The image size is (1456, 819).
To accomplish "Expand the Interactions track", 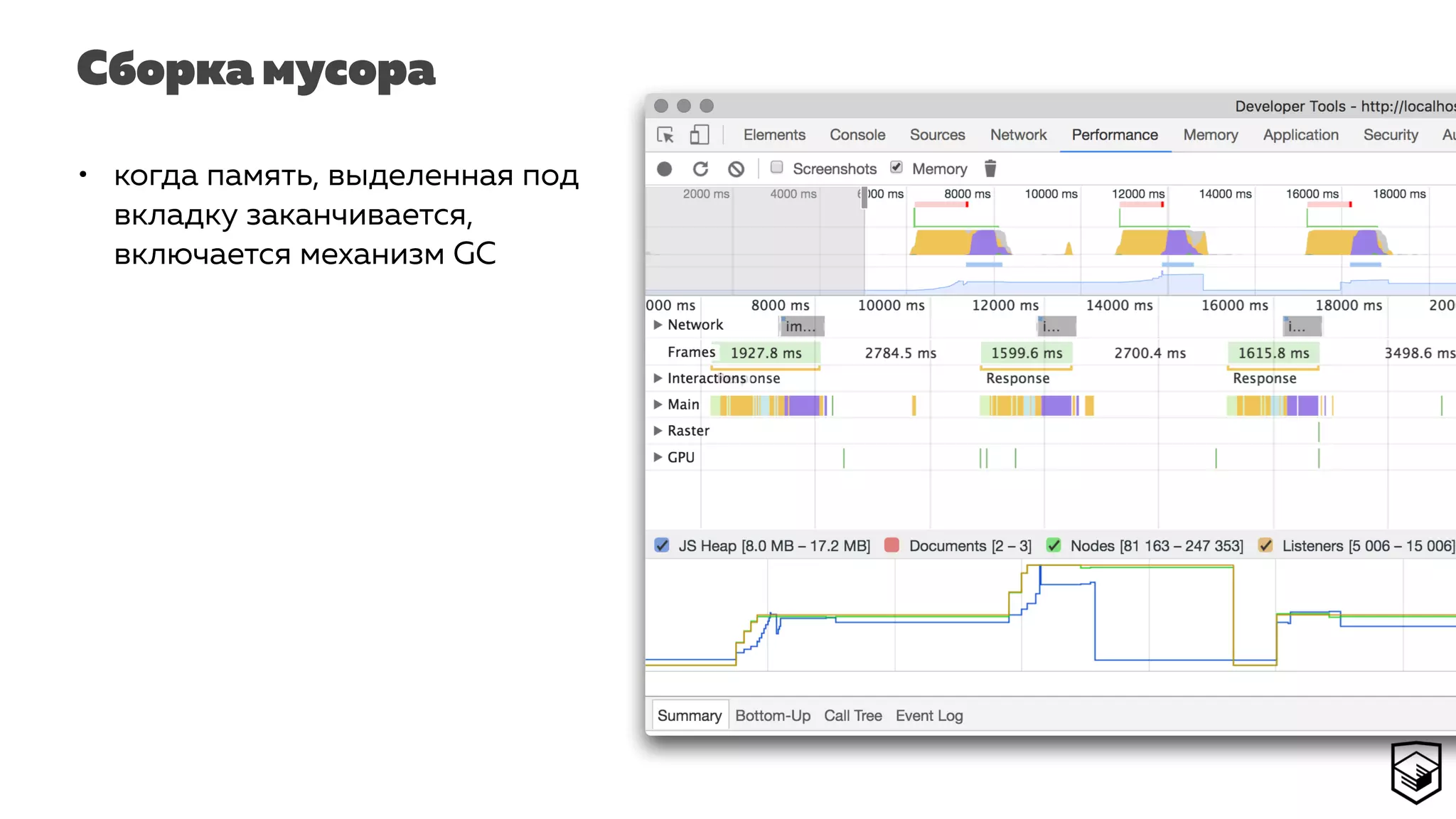I will (658, 378).
